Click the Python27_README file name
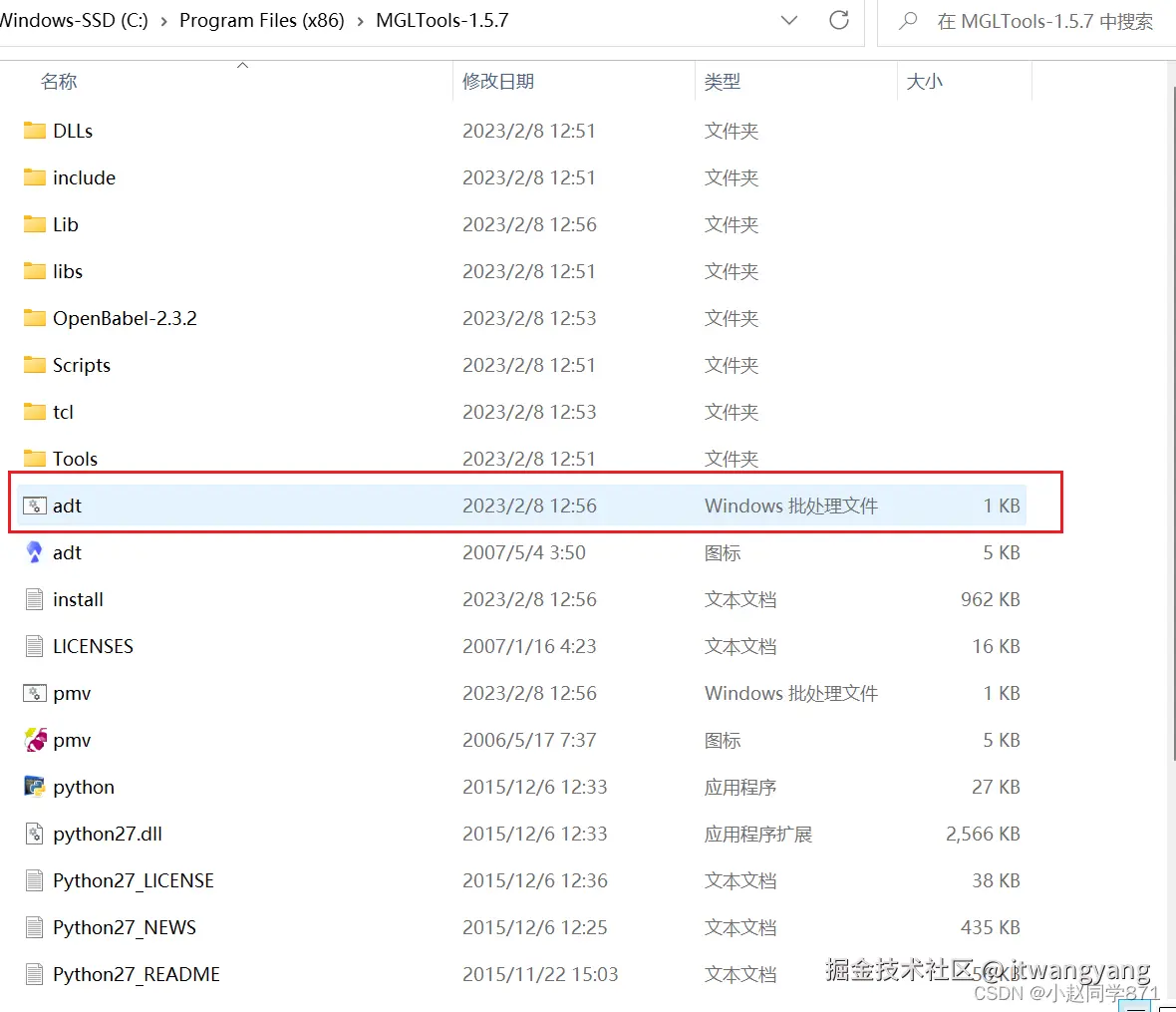Screen dimensions: 1176x1012 [136, 974]
